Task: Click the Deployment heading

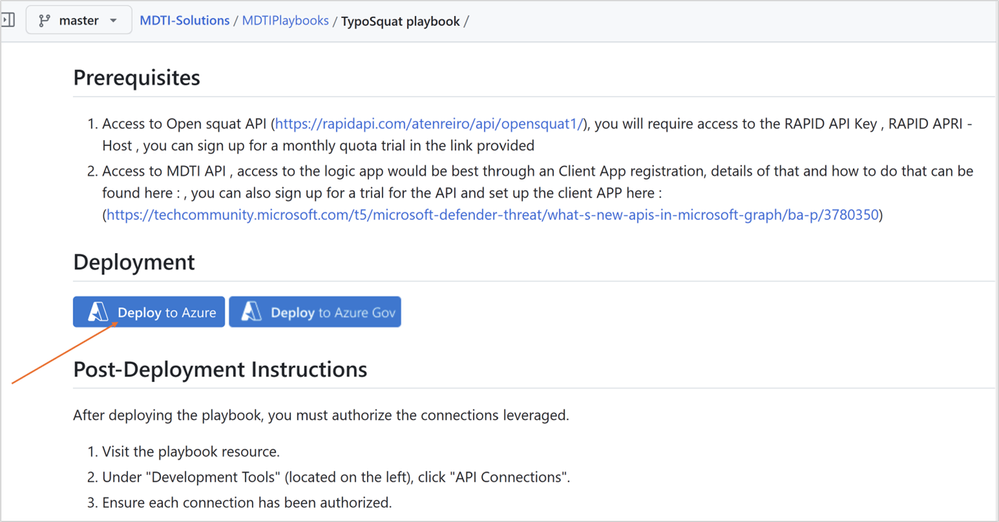Action: coord(134,262)
